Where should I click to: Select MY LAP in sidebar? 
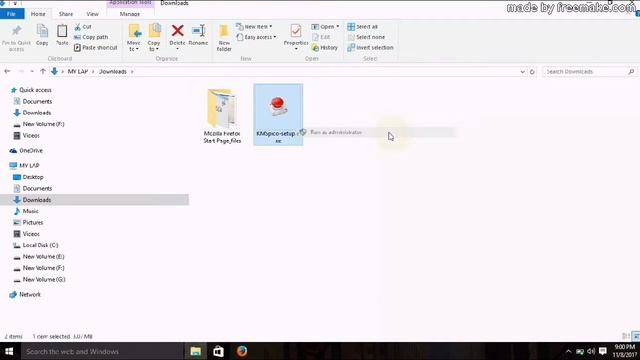pyautogui.click(x=29, y=165)
